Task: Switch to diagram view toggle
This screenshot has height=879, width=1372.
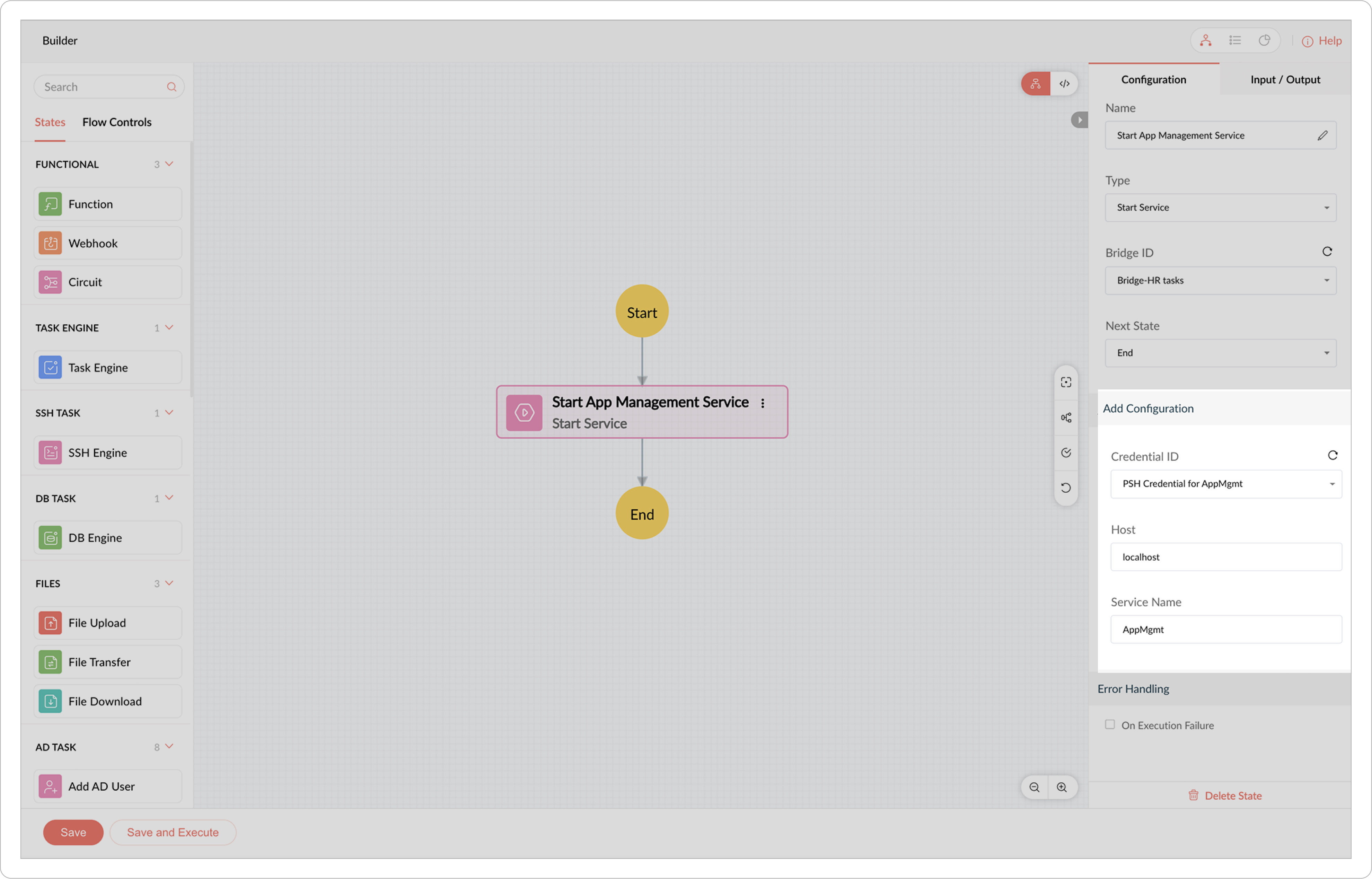Action: tap(1035, 84)
